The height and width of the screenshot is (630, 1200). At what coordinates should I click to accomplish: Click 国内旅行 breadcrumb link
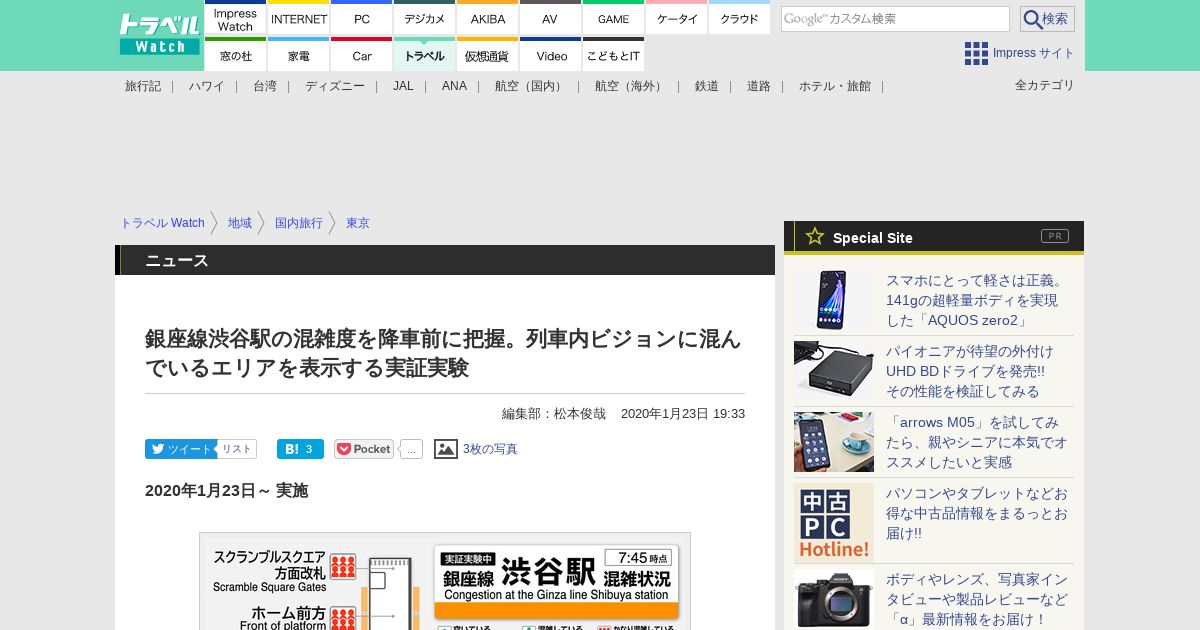pos(299,223)
